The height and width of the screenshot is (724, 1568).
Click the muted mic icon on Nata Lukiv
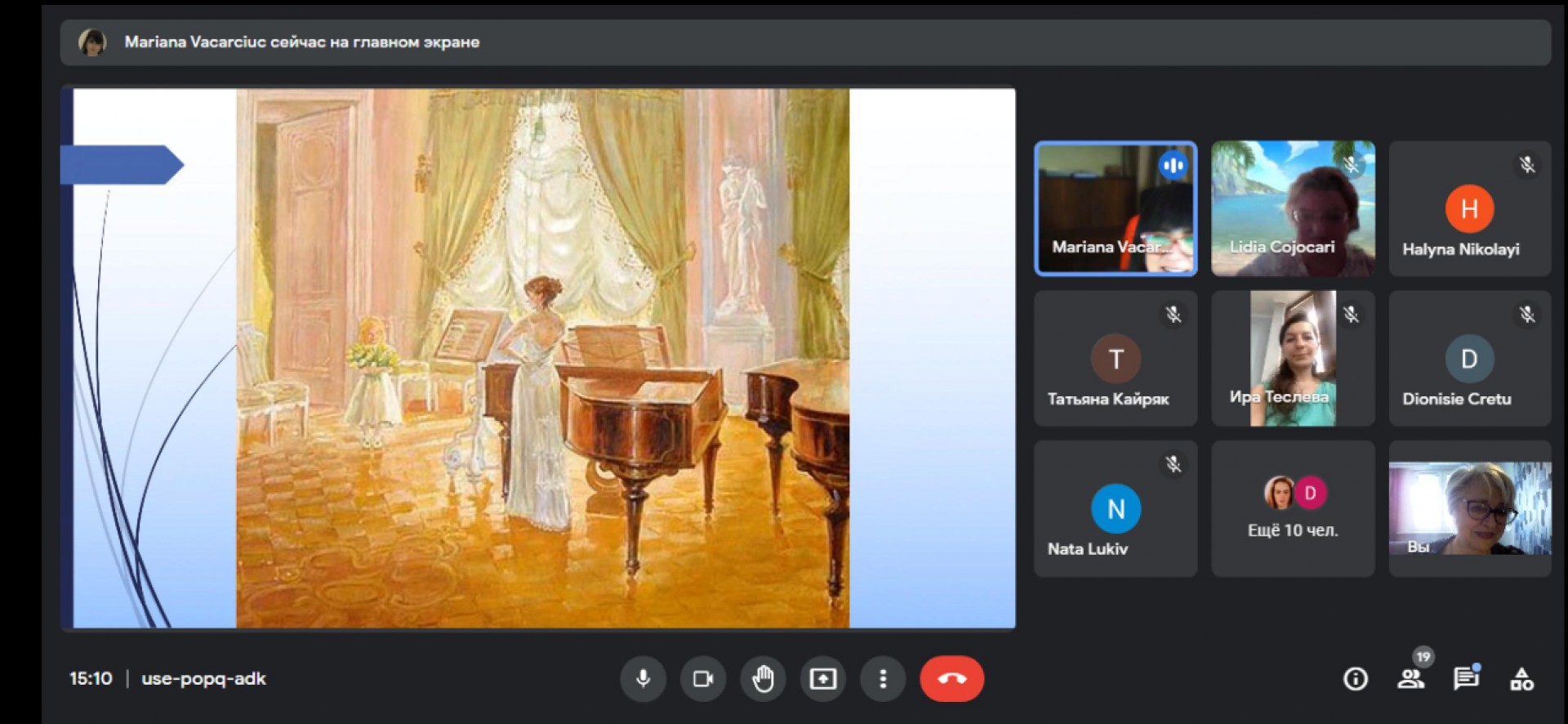pyautogui.click(x=1174, y=464)
